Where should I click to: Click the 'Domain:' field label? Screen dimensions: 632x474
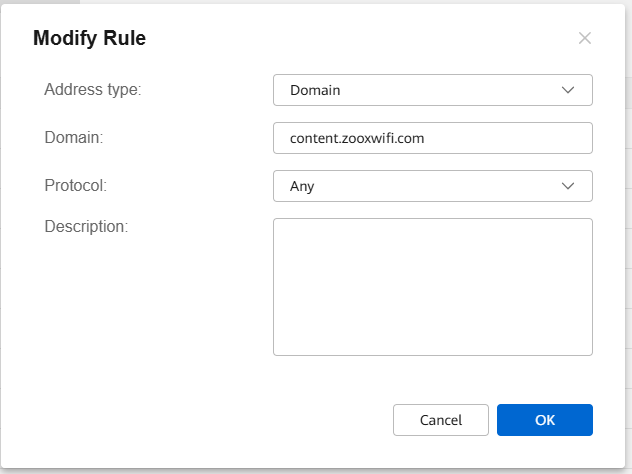pyautogui.click(x=74, y=137)
